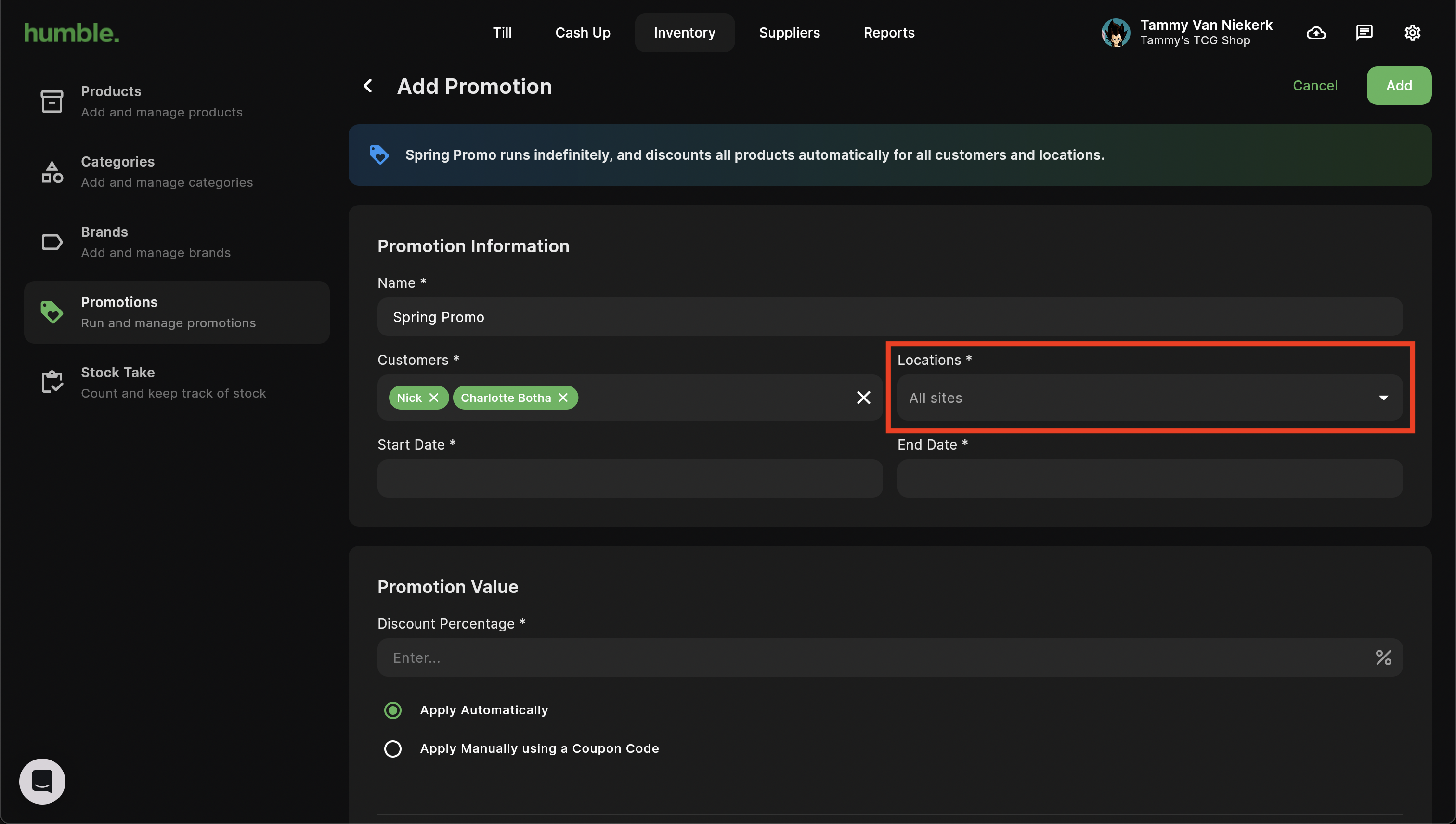The height and width of the screenshot is (824, 1456).
Task: Select Apply Automatically option
Action: coord(393,710)
